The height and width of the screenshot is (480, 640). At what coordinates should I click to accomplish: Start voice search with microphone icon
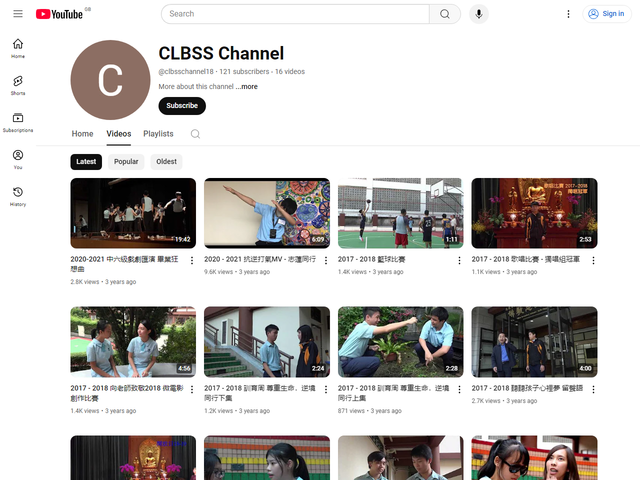point(479,14)
